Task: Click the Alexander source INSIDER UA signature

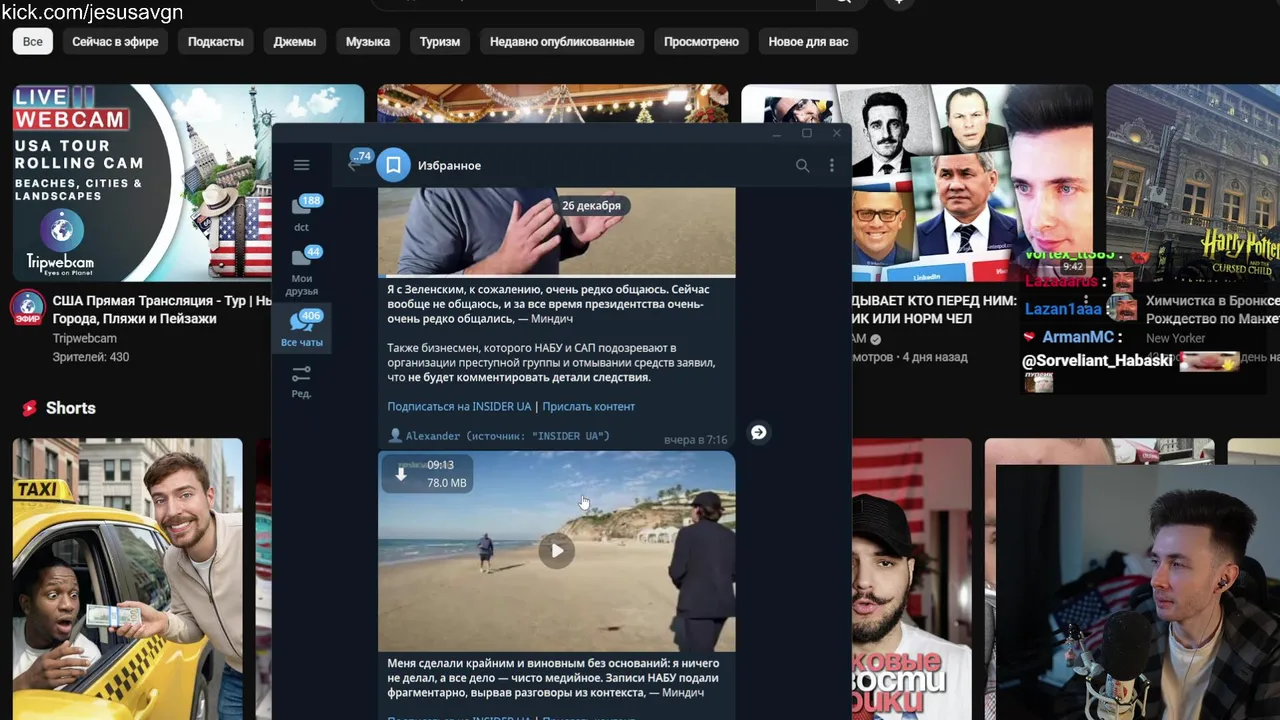Action: coord(499,436)
